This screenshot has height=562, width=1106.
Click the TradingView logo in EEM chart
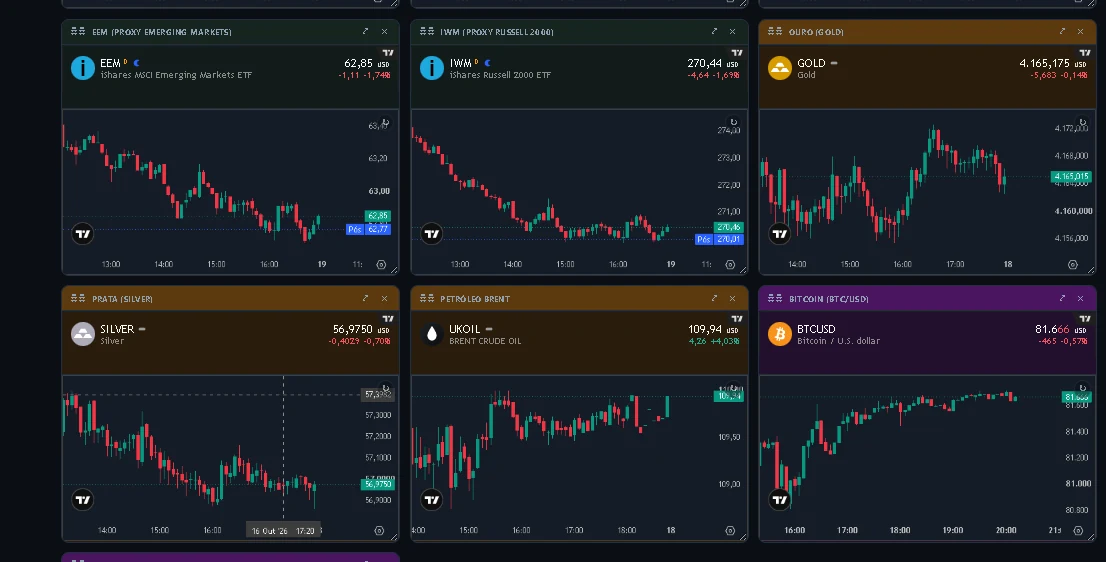pos(83,233)
